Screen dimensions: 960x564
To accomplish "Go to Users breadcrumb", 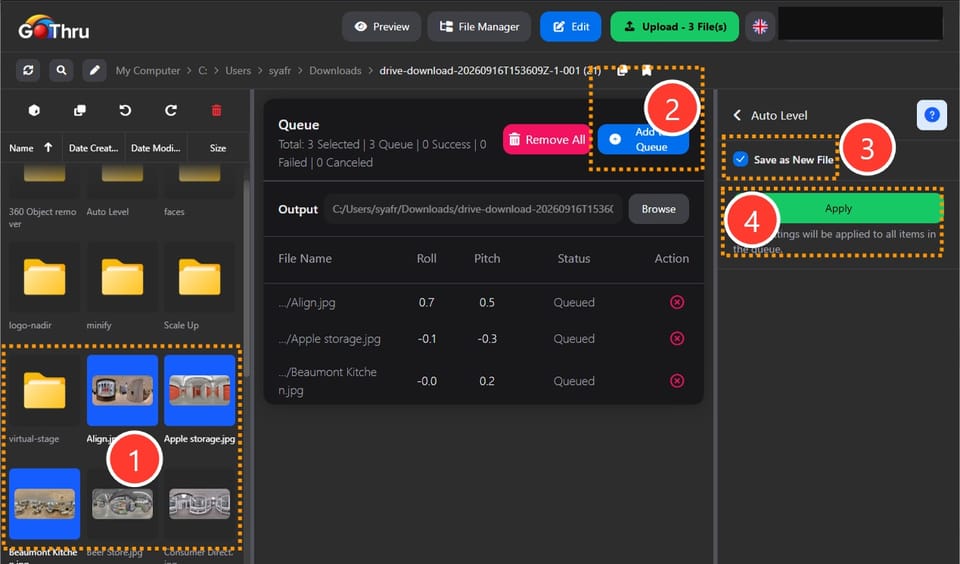I will click(238, 71).
